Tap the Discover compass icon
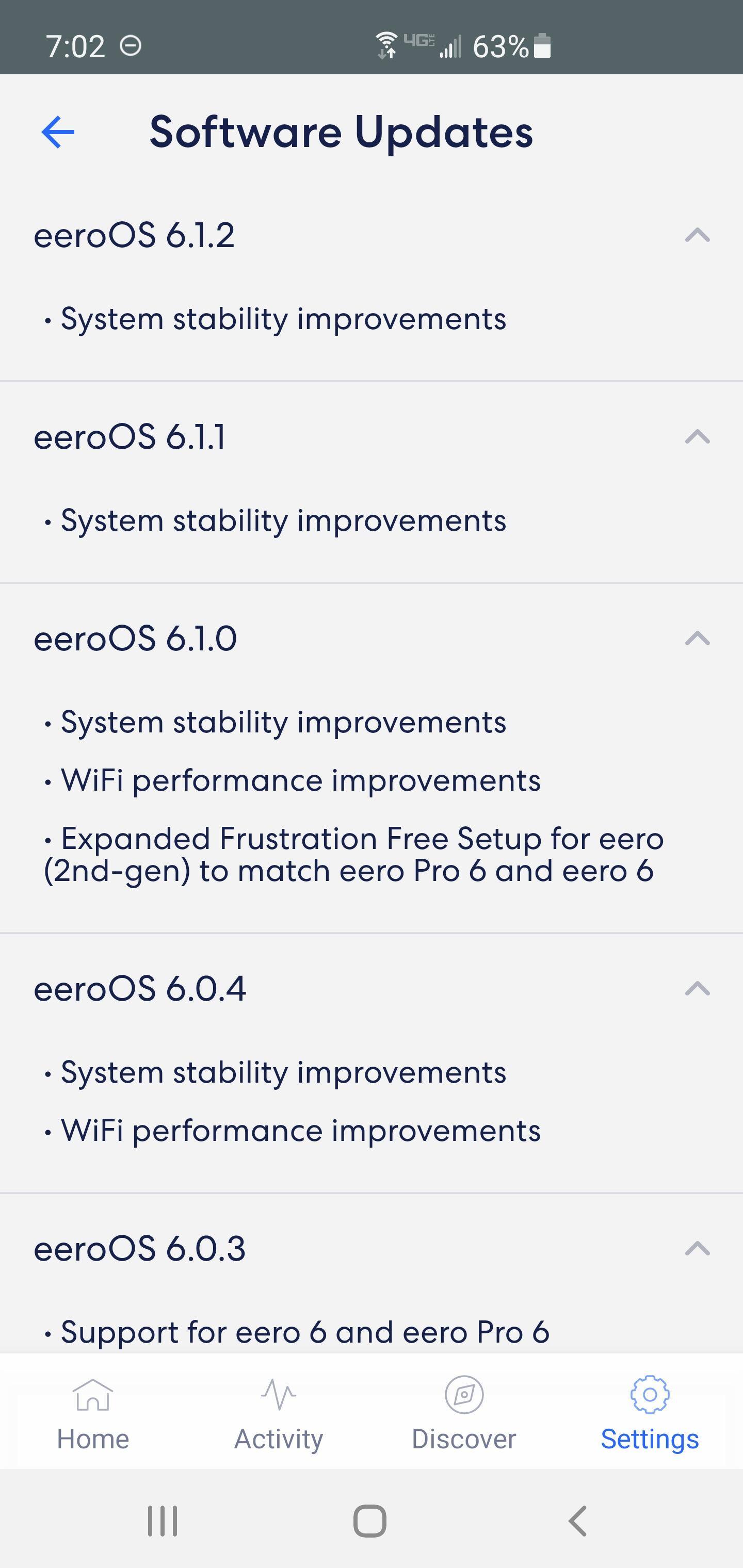743x1568 pixels. (464, 1394)
